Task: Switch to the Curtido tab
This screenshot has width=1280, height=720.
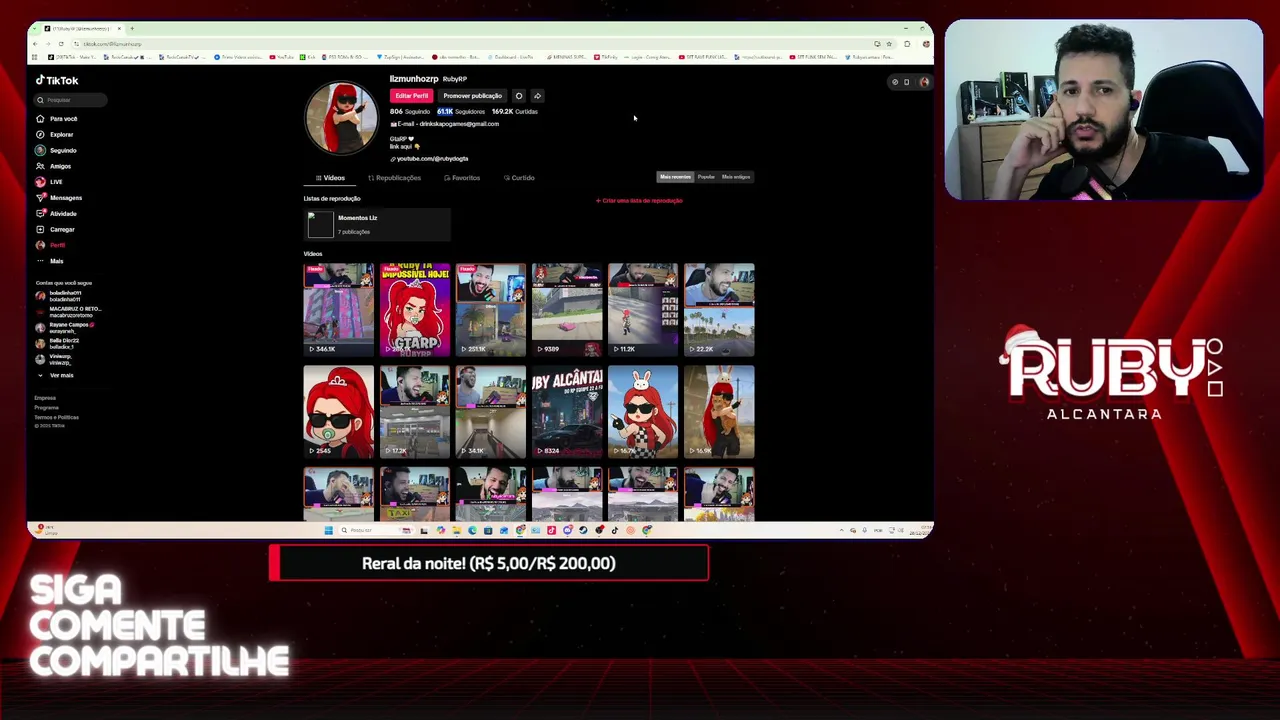Action: click(519, 178)
